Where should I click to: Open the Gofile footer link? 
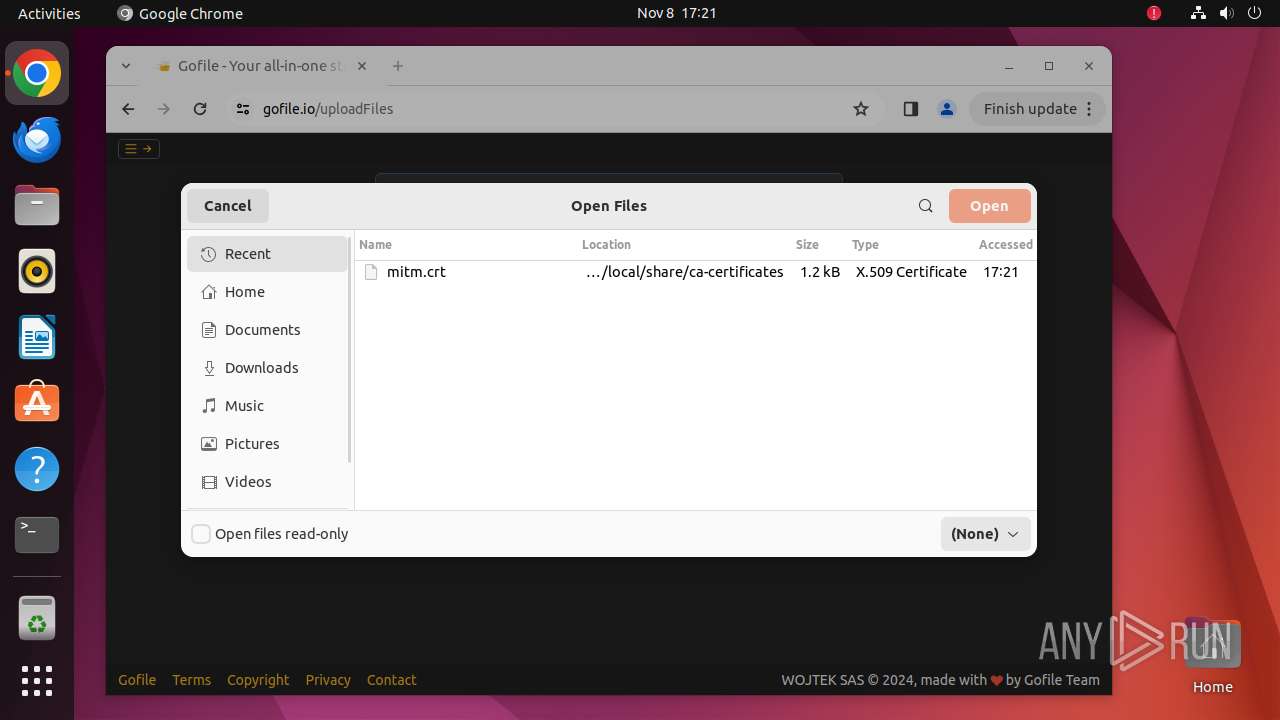point(137,680)
